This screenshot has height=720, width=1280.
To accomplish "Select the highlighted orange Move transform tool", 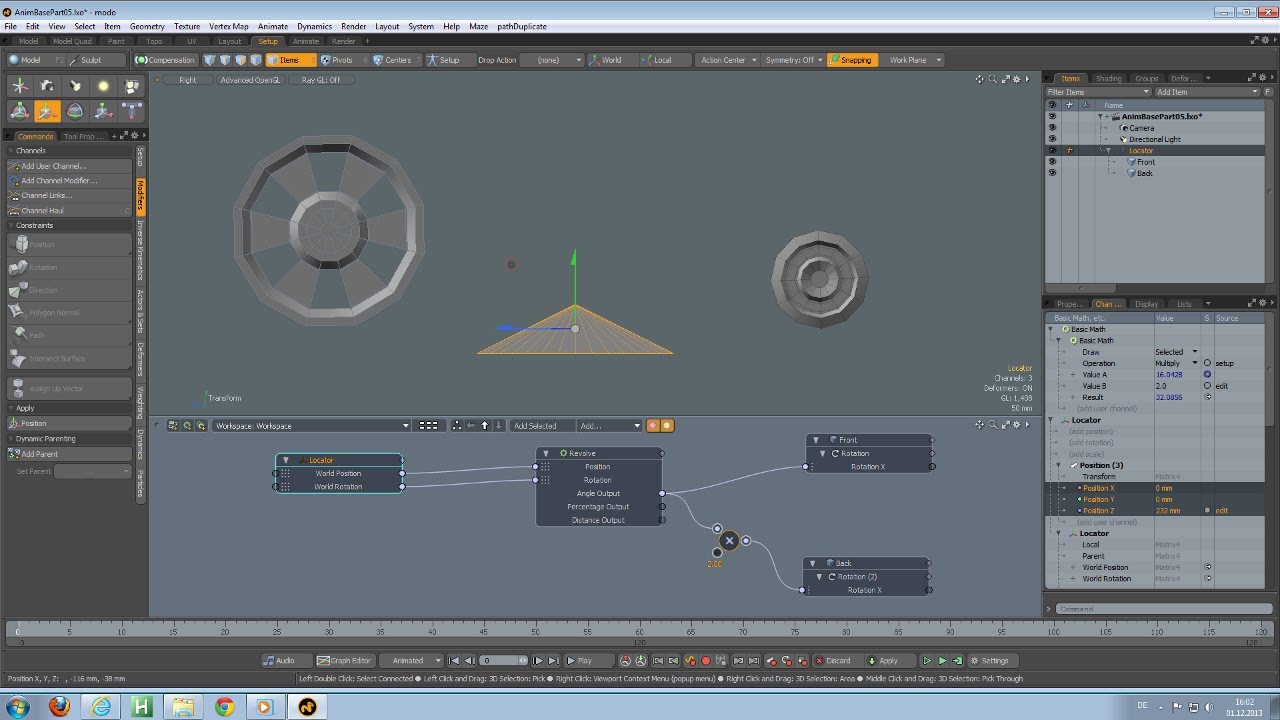I will [47, 111].
